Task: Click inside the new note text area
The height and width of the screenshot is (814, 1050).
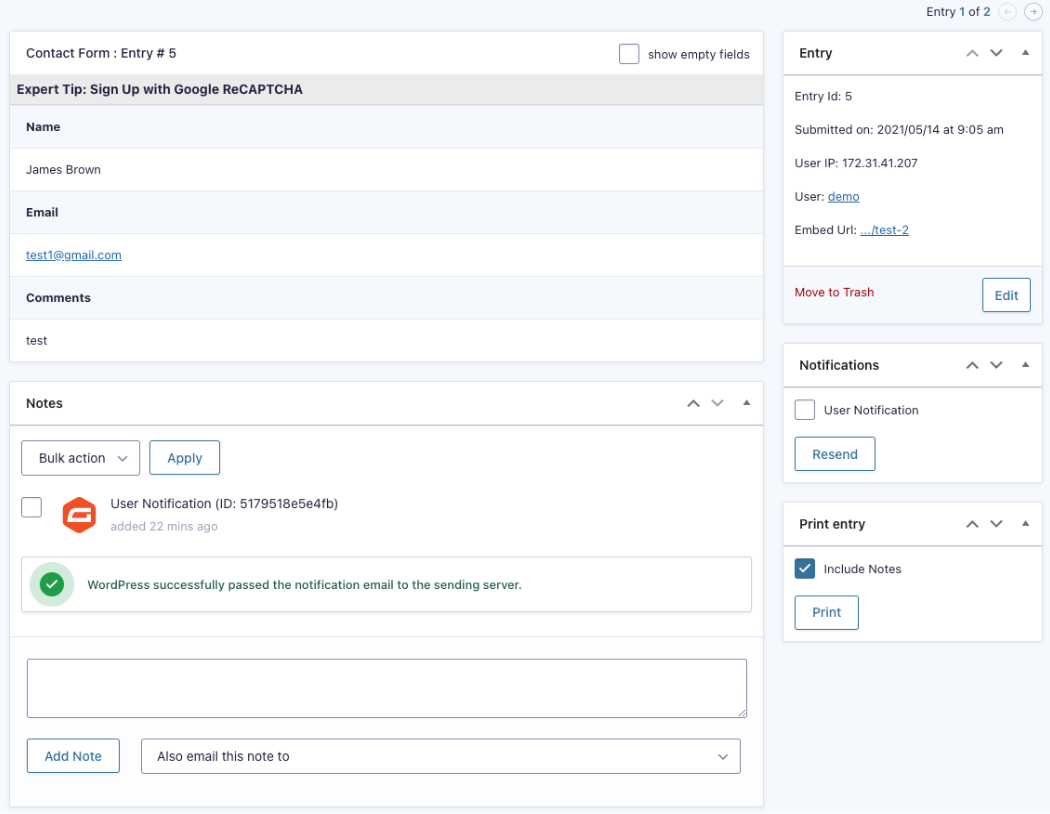Action: click(x=386, y=688)
